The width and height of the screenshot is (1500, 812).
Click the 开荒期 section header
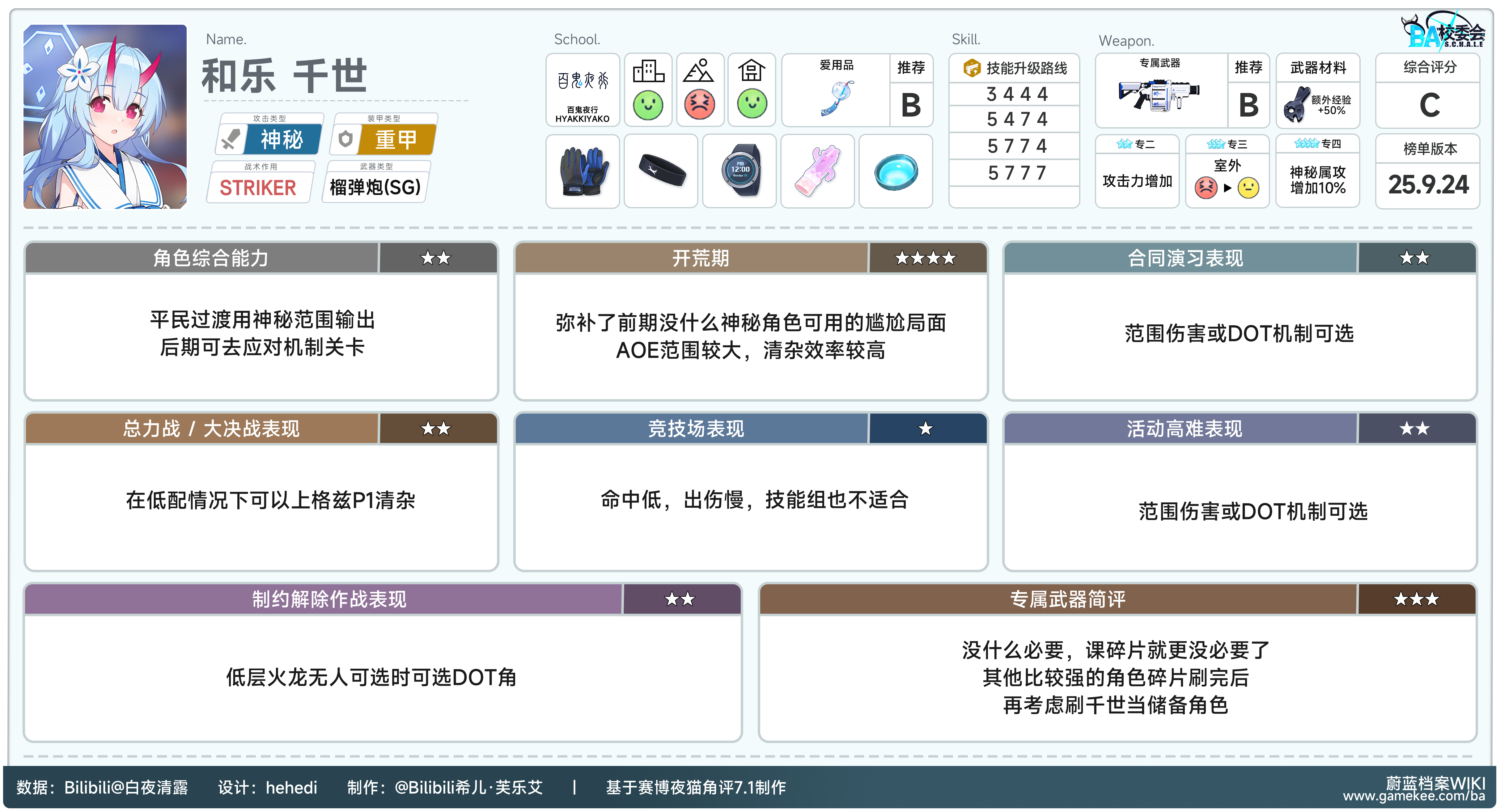(701, 258)
